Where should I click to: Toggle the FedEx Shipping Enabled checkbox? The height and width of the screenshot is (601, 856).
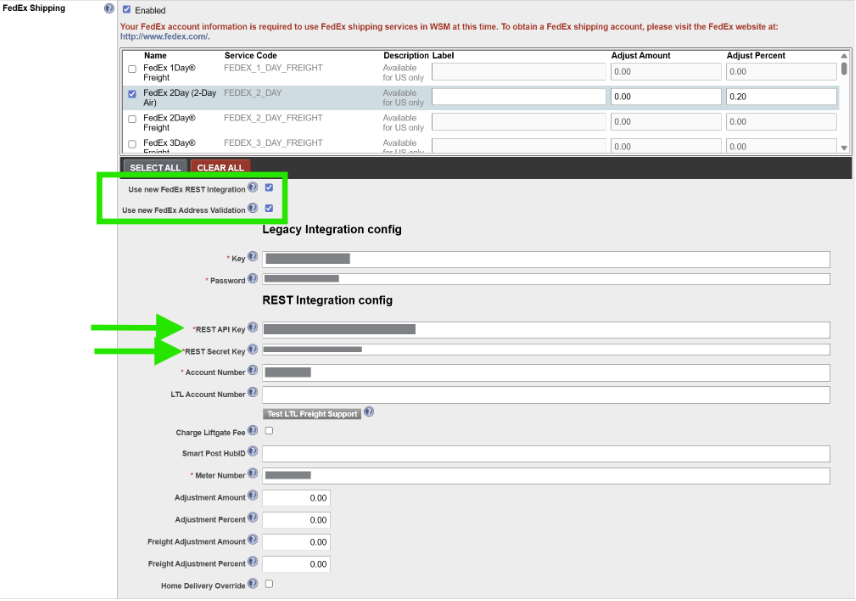[127, 9]
